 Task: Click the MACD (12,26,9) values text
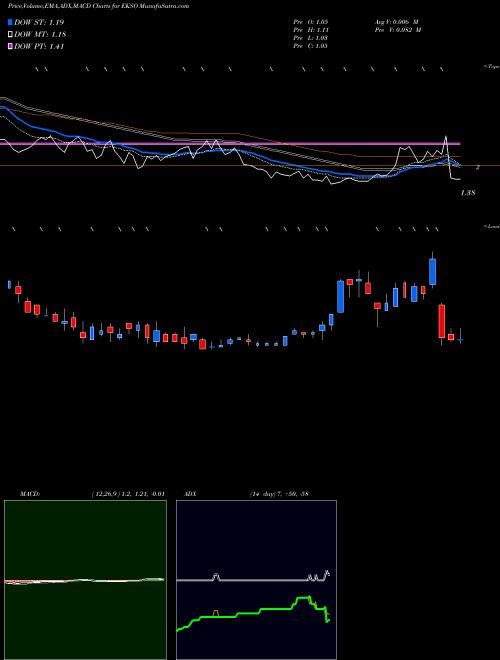128,494
